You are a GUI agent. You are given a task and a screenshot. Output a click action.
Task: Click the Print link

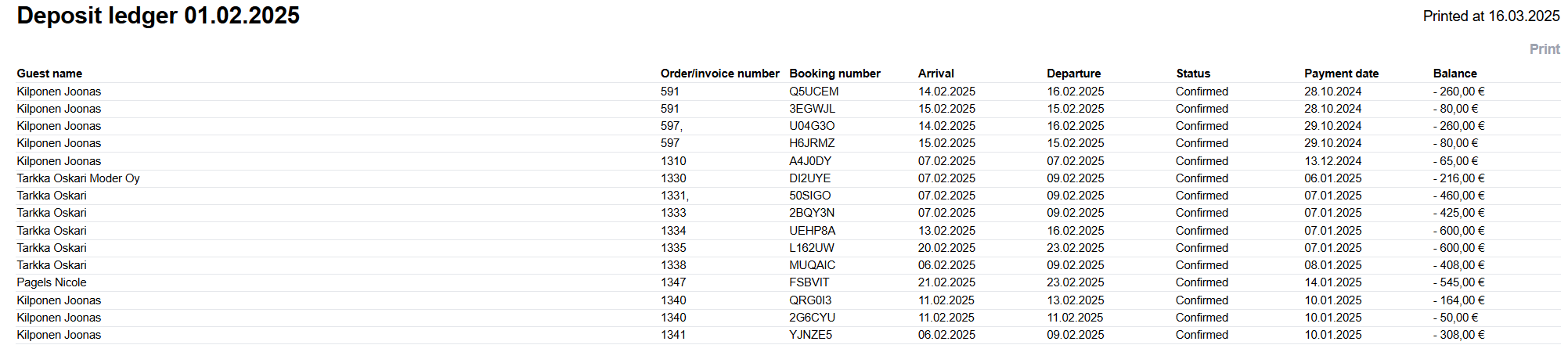(x=1544, y=49)
